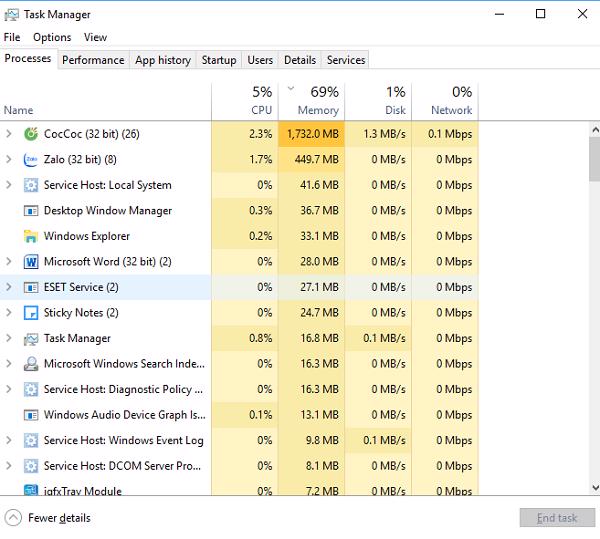Open the Startup tab

click(218, 60)
